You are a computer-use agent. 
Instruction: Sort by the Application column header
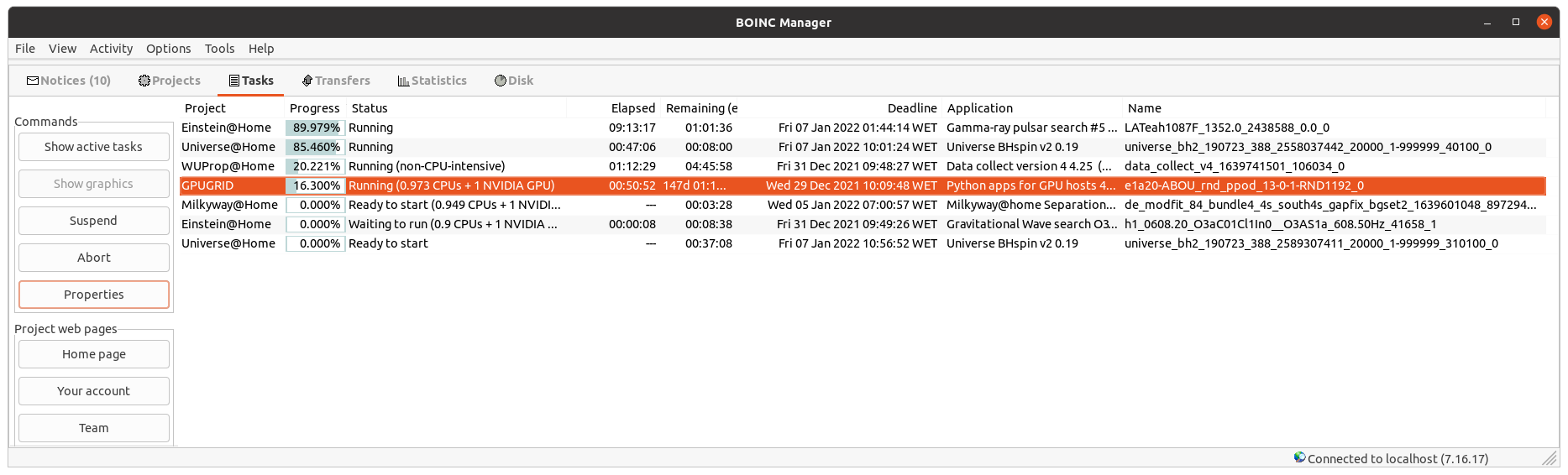[x=1032, y=108]
